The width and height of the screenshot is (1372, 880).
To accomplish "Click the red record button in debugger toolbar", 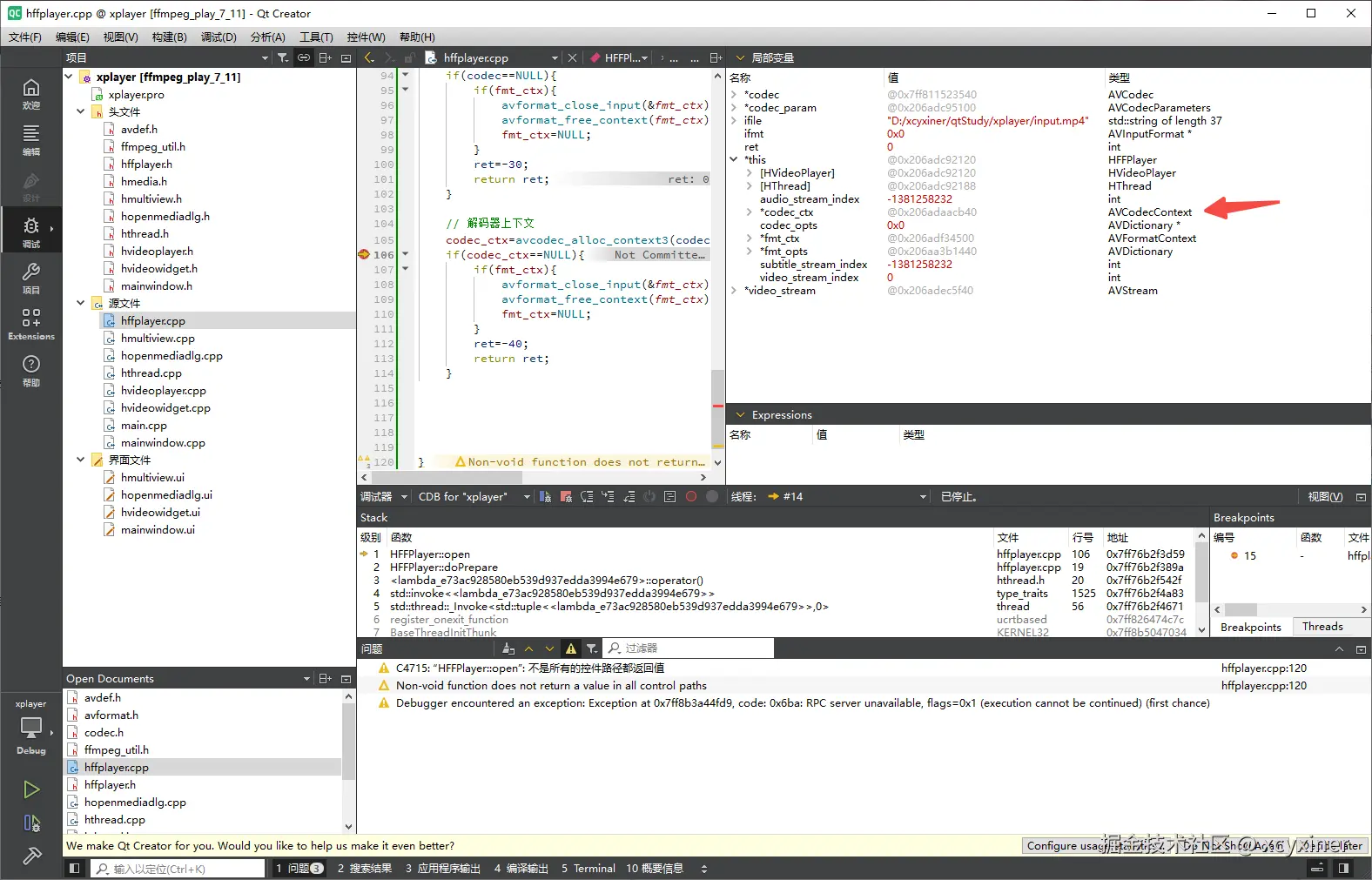I will point(691,497).
